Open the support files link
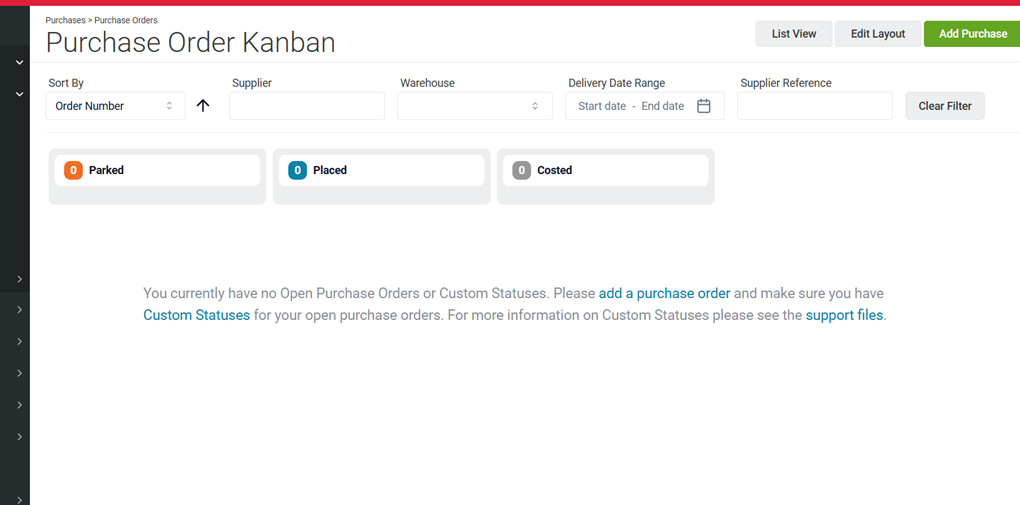 click(844, 316)
